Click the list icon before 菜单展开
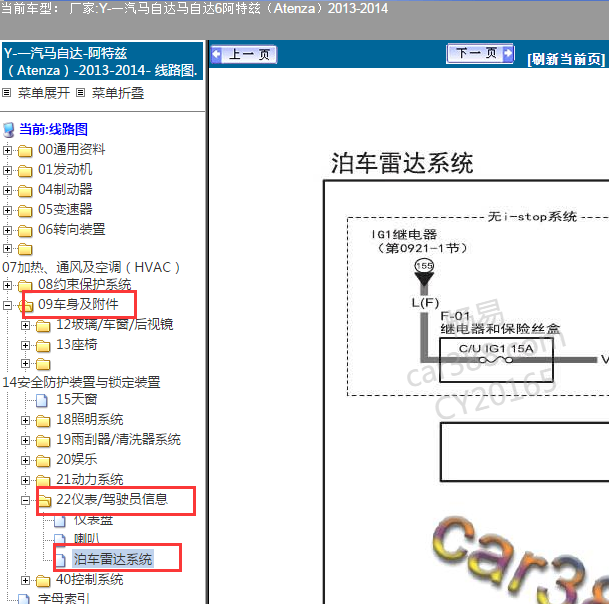The image size is (609, 604). (x=7, y=93)
